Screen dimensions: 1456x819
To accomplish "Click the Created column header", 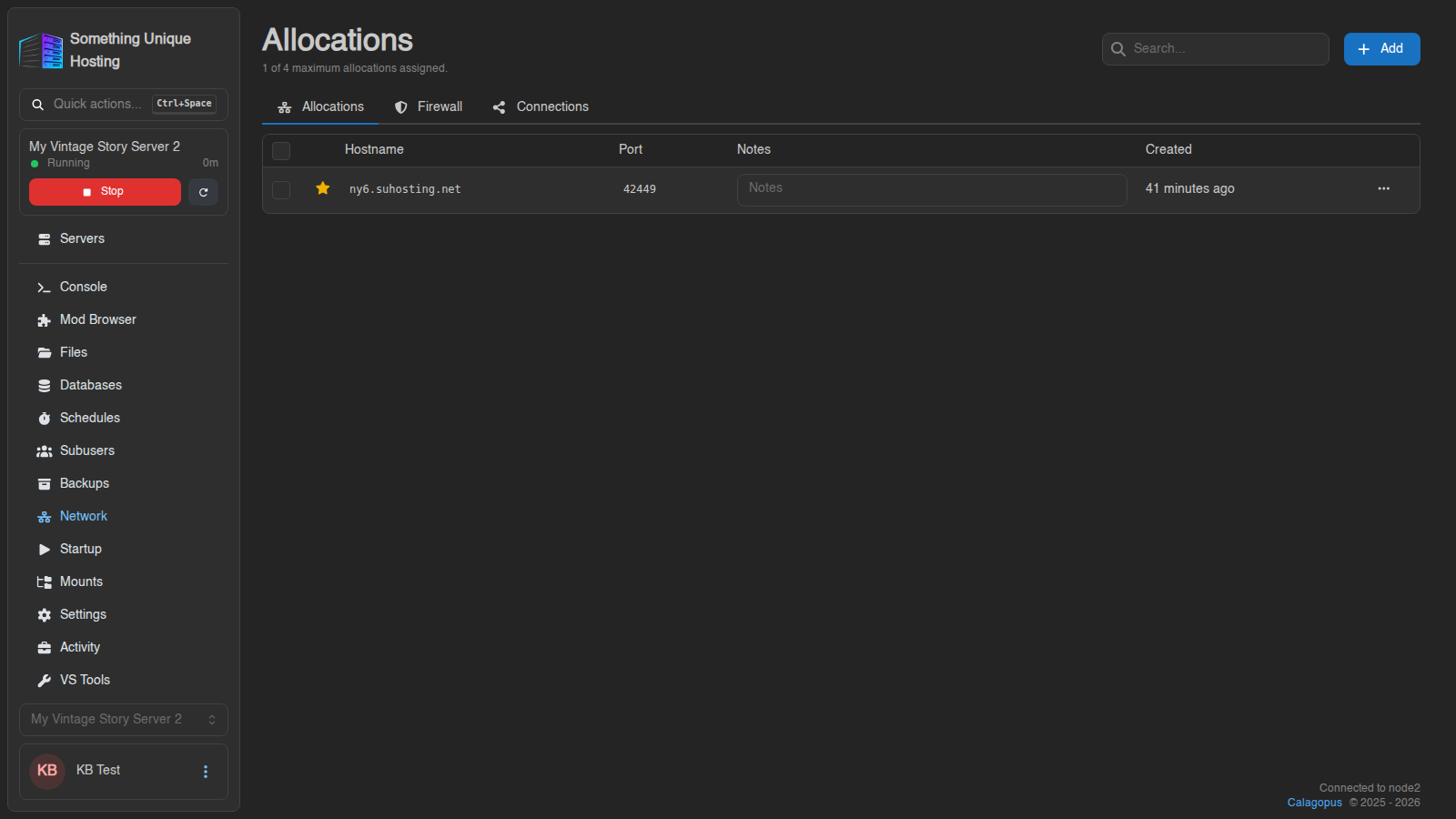I will (1168, 149).
